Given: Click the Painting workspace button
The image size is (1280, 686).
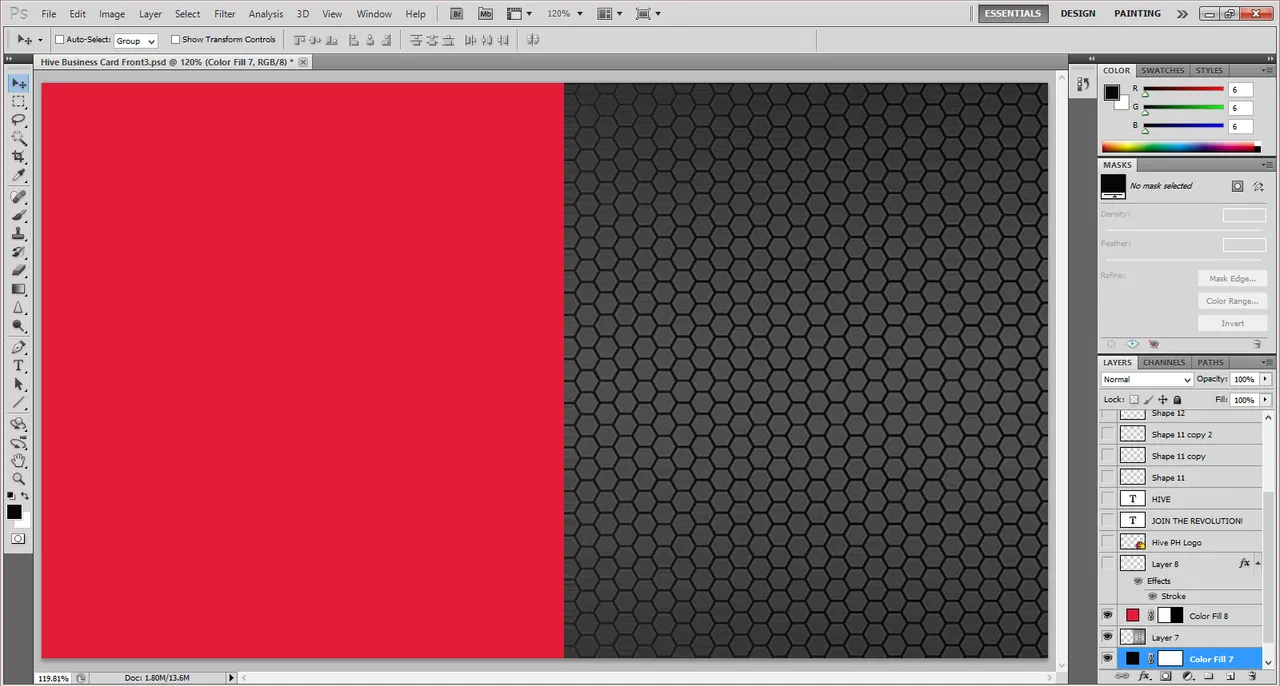Looking at the screenshot, I should (x=1137, y=14).
